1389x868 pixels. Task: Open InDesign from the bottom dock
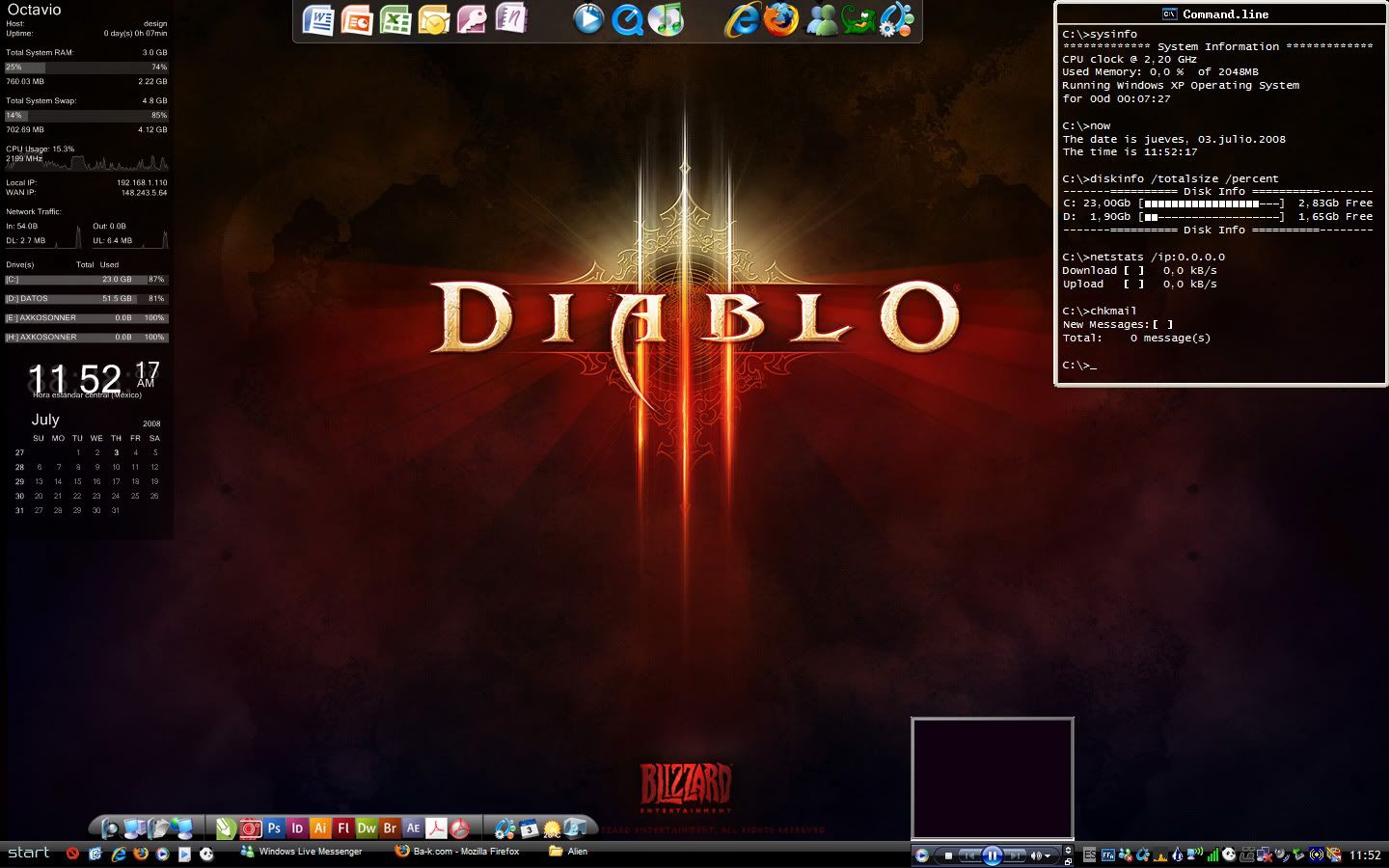coord(297,828)
